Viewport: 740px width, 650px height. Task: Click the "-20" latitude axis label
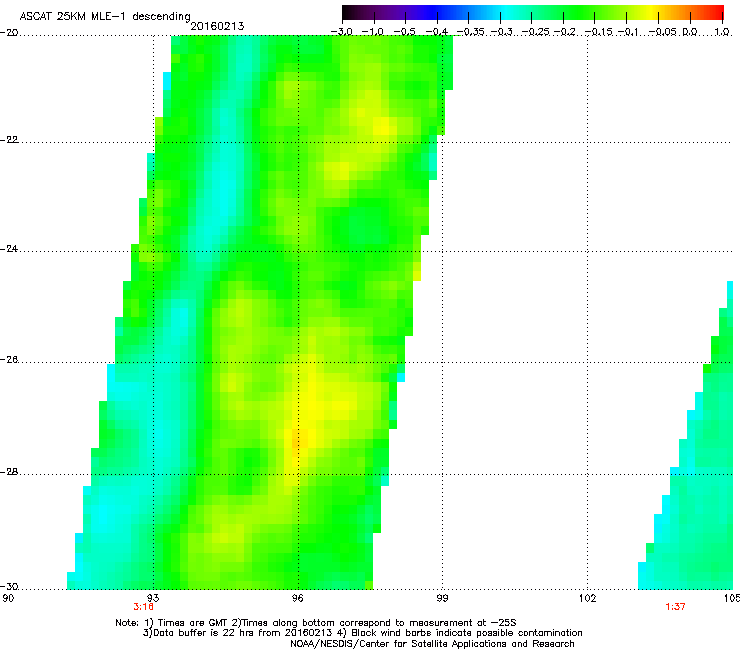[x=9, y=33]
